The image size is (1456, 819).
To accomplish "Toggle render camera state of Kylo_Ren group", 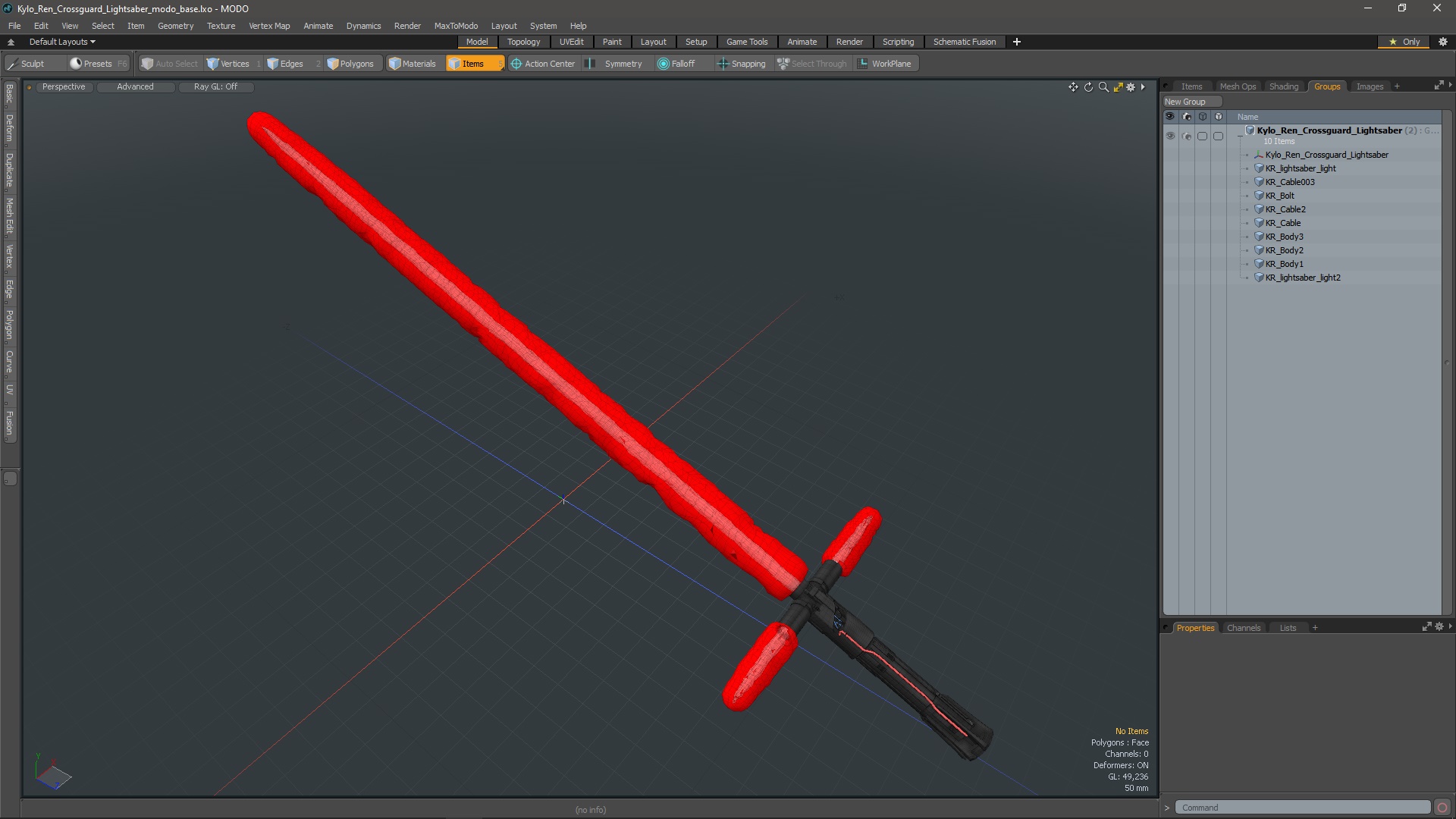I will click(1187, 136).
